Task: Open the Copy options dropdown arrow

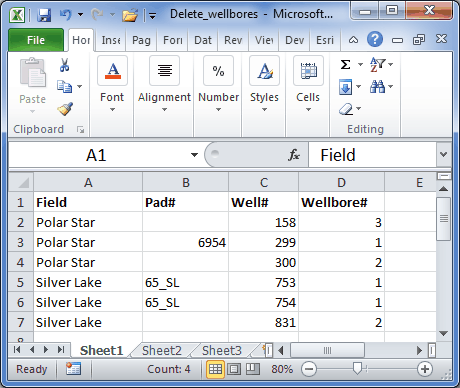Action: (x=79, y=87)
